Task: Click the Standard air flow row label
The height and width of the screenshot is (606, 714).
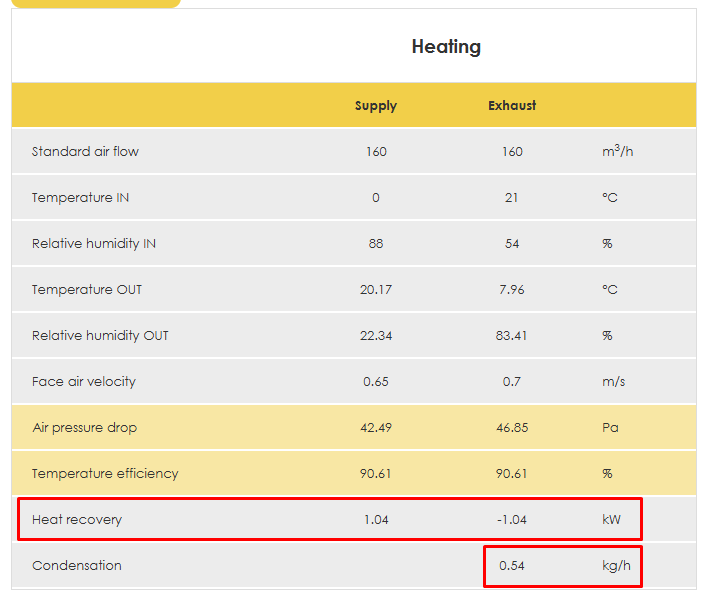Action: coord(85,152)
